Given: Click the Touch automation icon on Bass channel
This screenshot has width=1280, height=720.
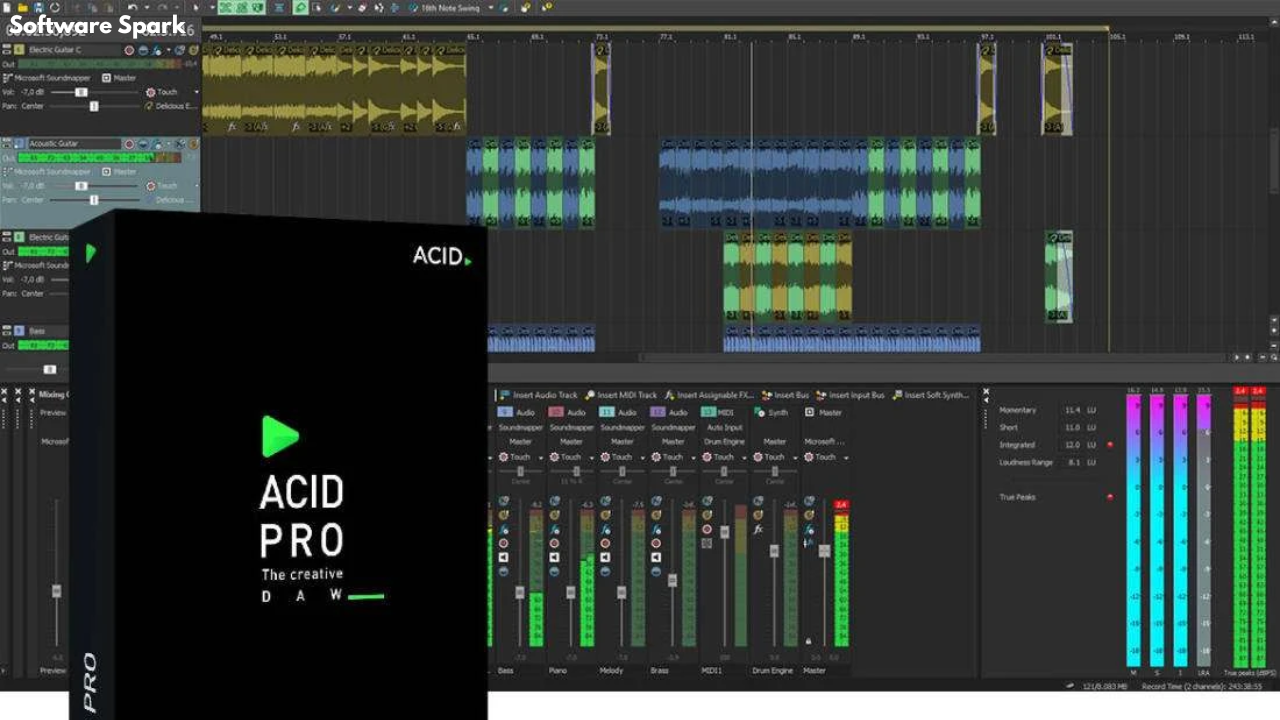Looking at the screenshot, I should point(504,457).
